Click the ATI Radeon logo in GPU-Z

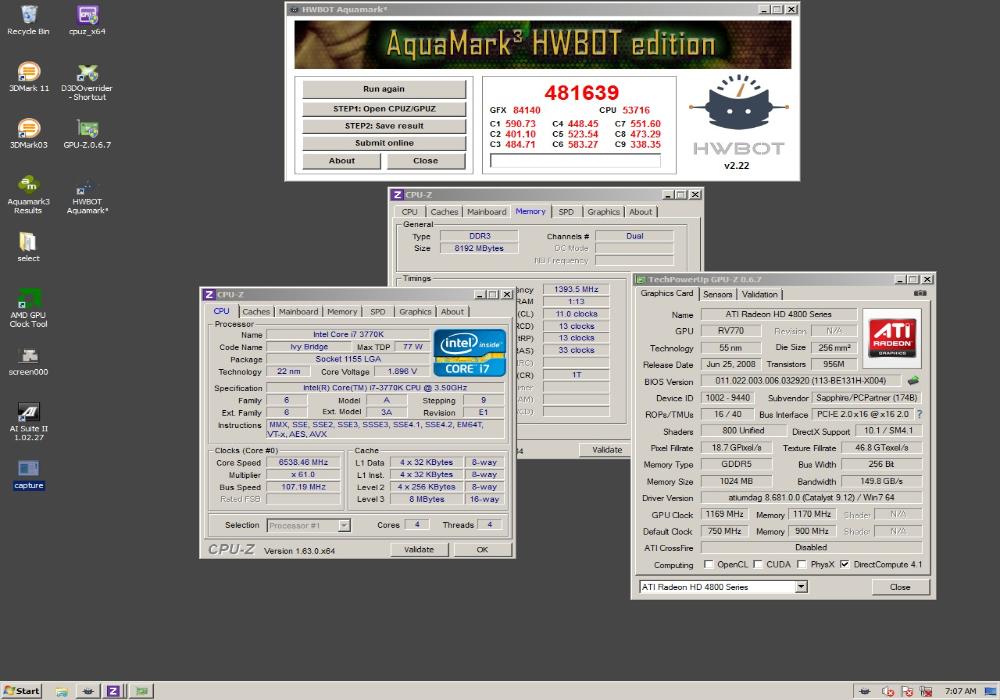point(892,339)
